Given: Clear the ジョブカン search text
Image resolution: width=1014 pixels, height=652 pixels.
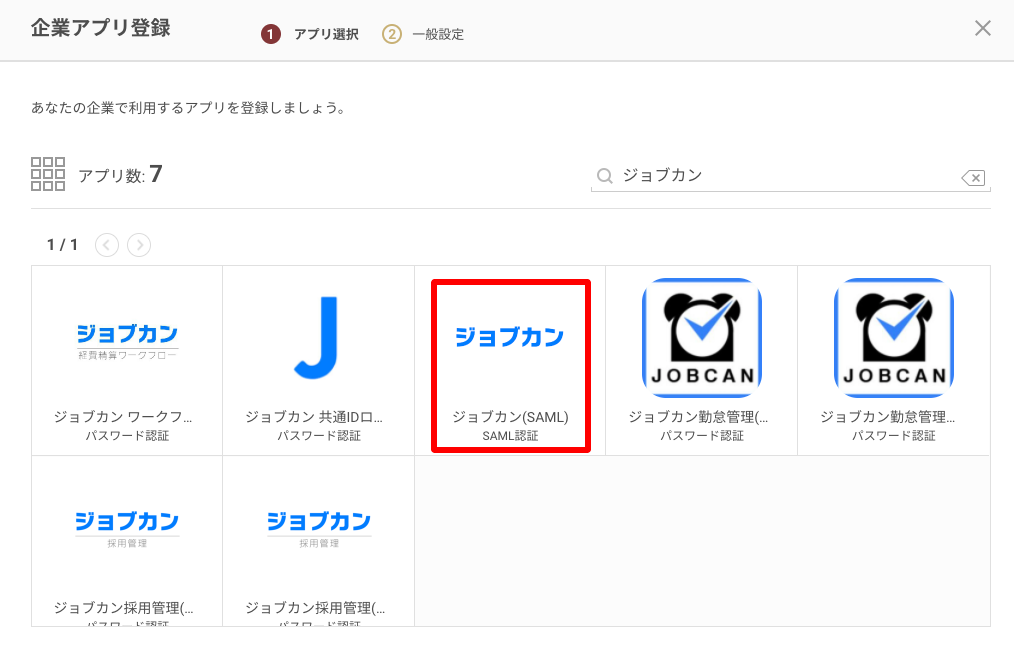Looking at the screenshot, I should point(973,177).
